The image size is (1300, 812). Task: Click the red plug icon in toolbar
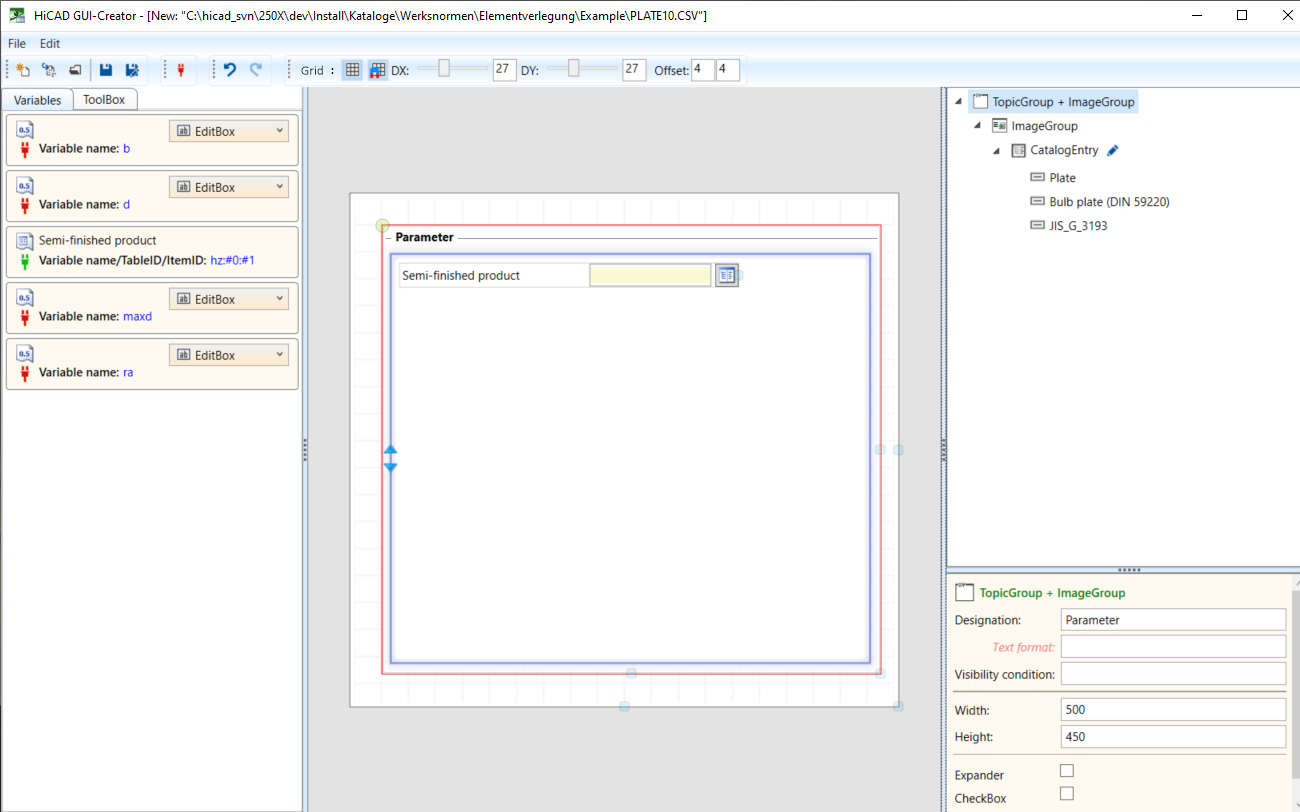point(181,70)
